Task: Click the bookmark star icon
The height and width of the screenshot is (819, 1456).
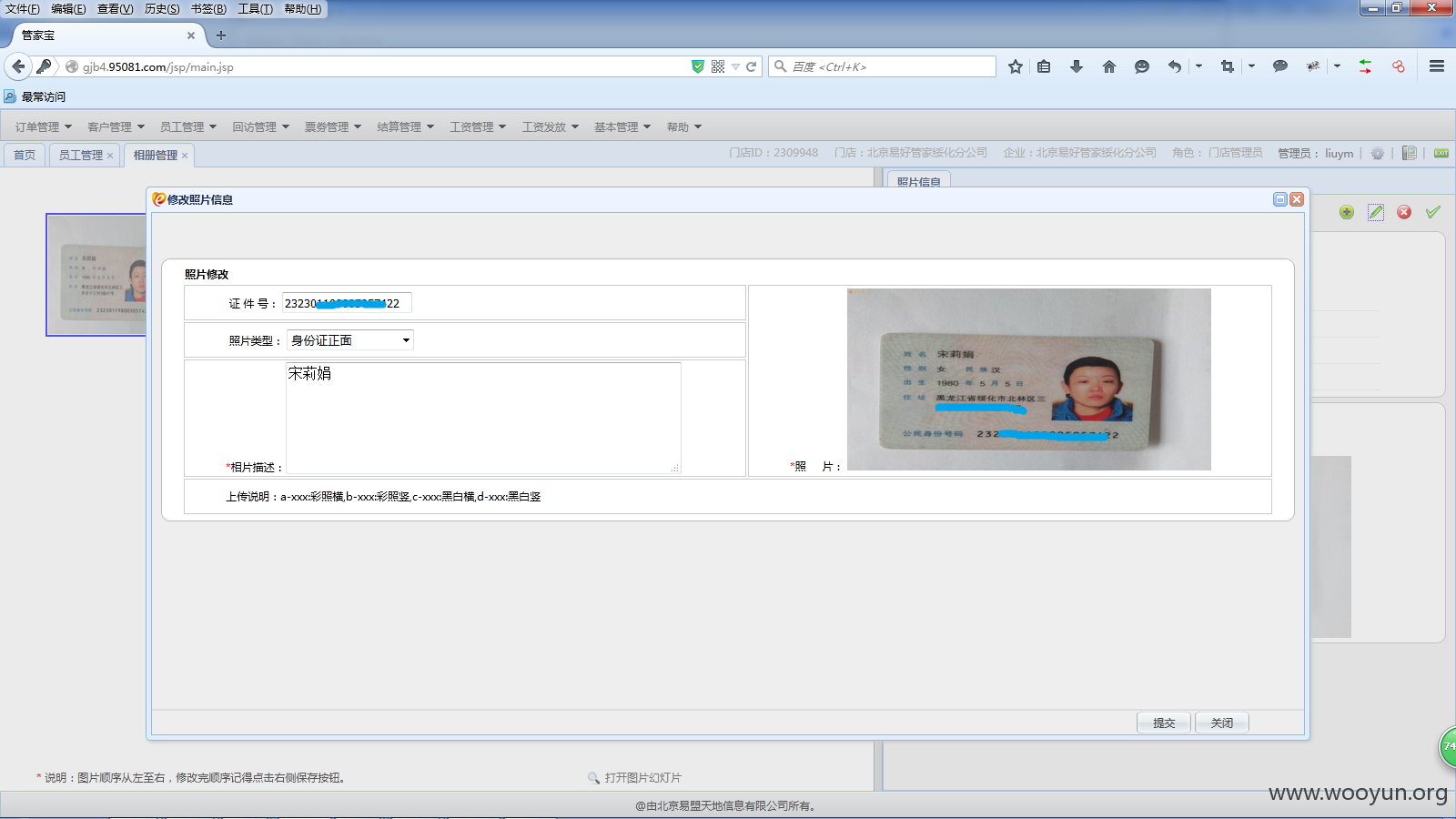Action: coord(1016,66)
